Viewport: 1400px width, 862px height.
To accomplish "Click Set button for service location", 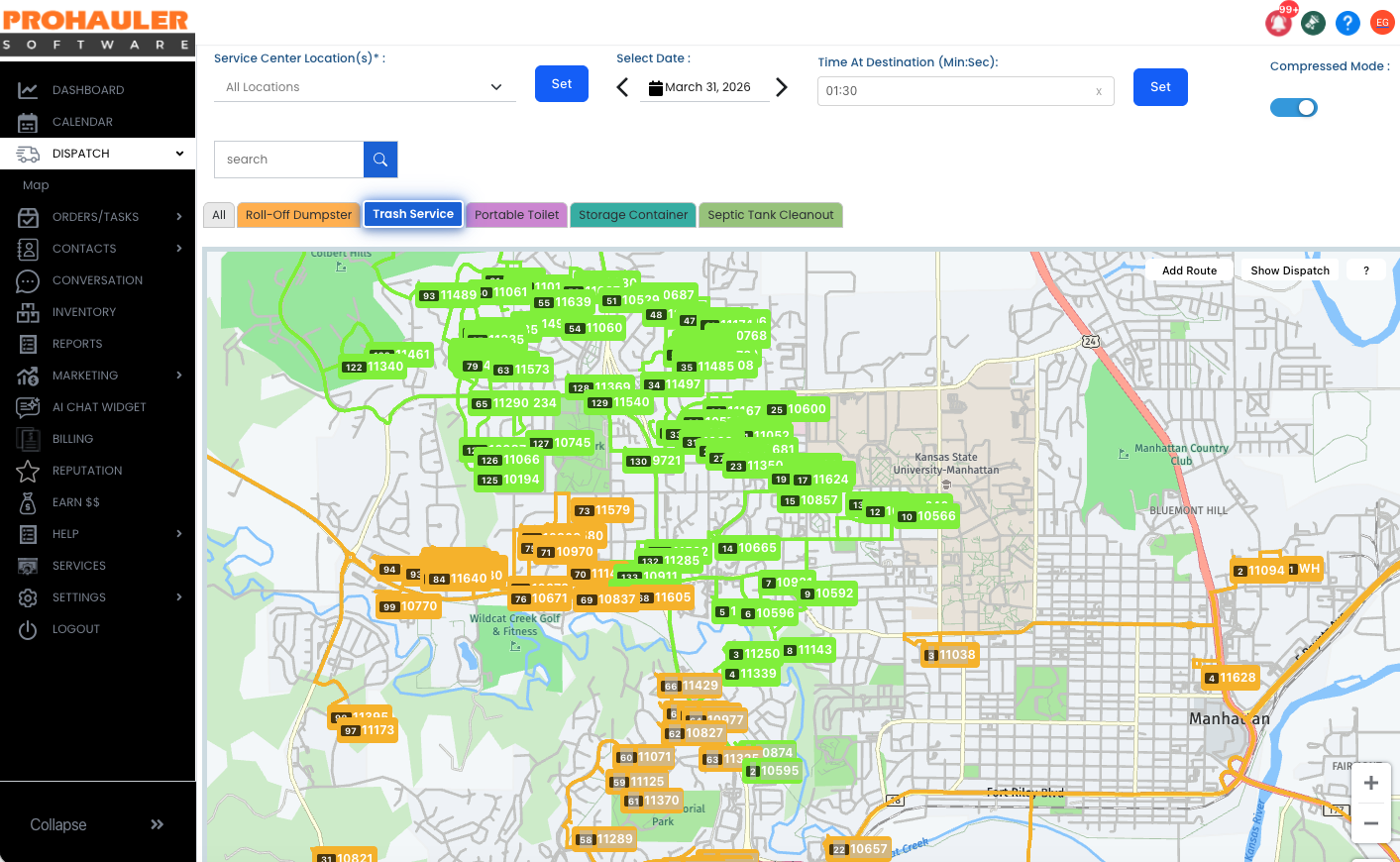I will coord(562,84).
